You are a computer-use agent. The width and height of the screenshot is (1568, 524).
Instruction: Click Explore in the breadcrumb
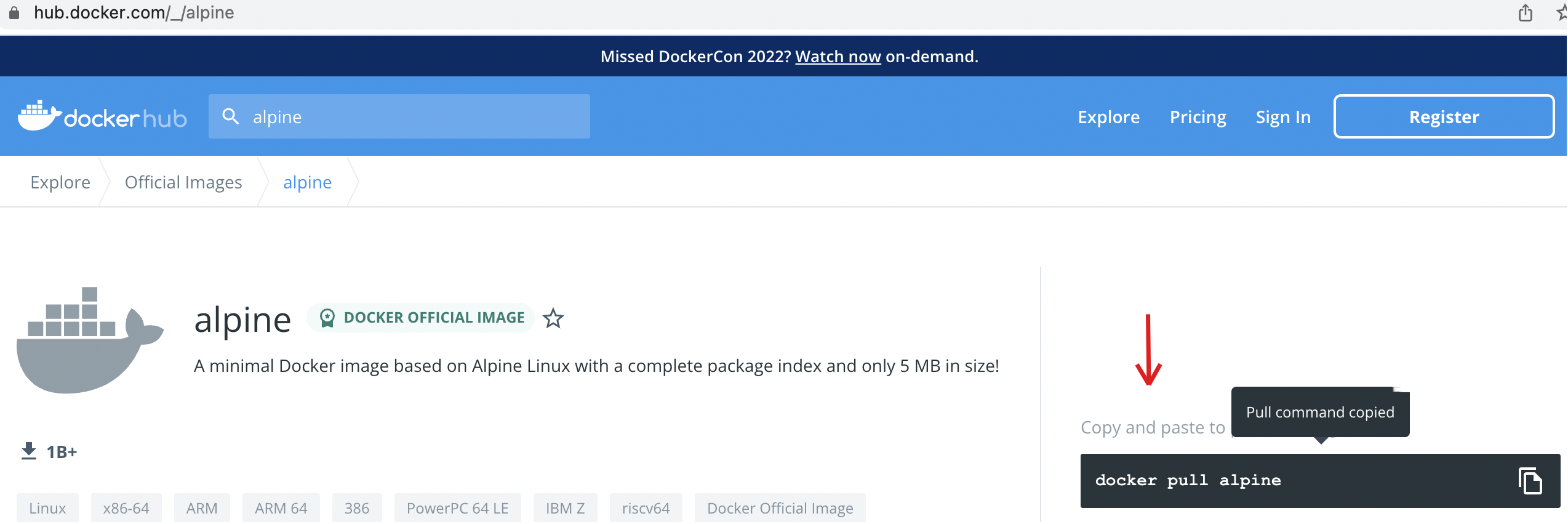(60, 182)
